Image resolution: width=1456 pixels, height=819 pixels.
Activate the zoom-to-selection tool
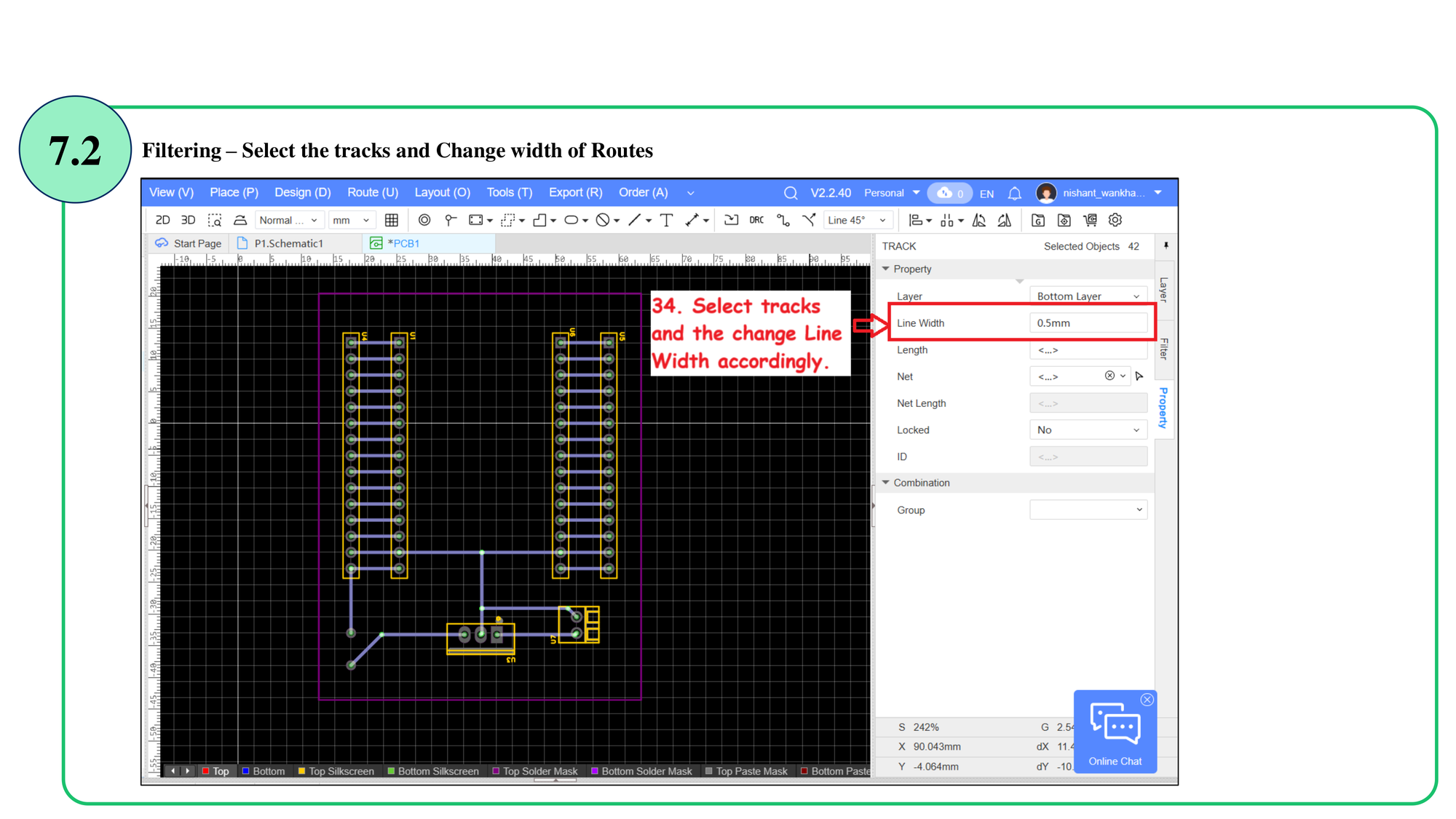[215, 220]
